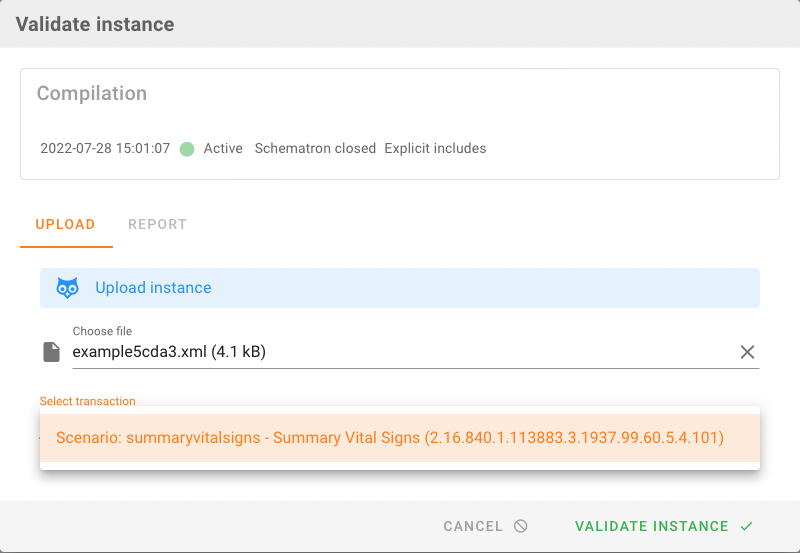The width and height of the screenshot is (800, 553).
Task: Choose the summaryvitalsigns scenario option
Action: [x=390, y=438]
